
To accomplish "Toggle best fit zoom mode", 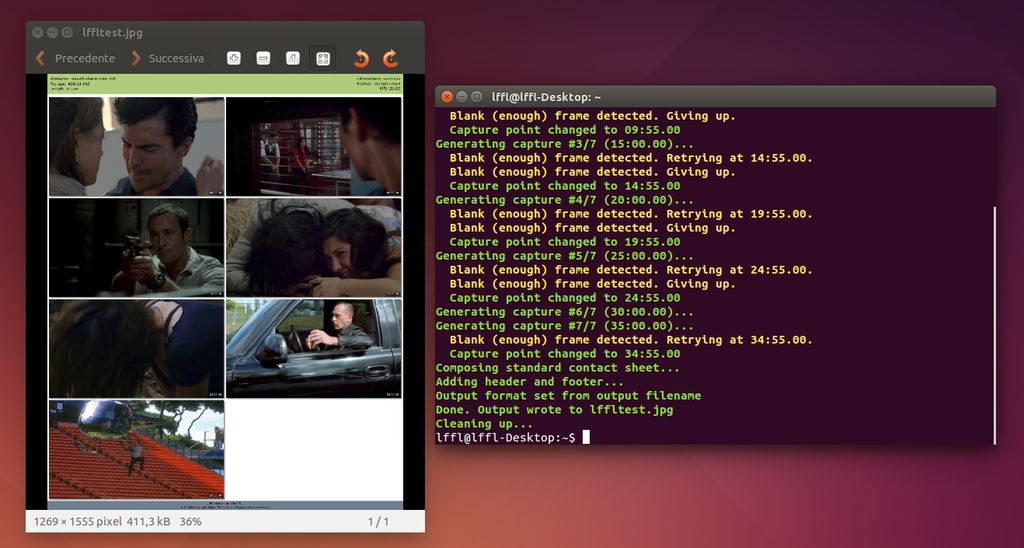I will (x=323, y=58).
